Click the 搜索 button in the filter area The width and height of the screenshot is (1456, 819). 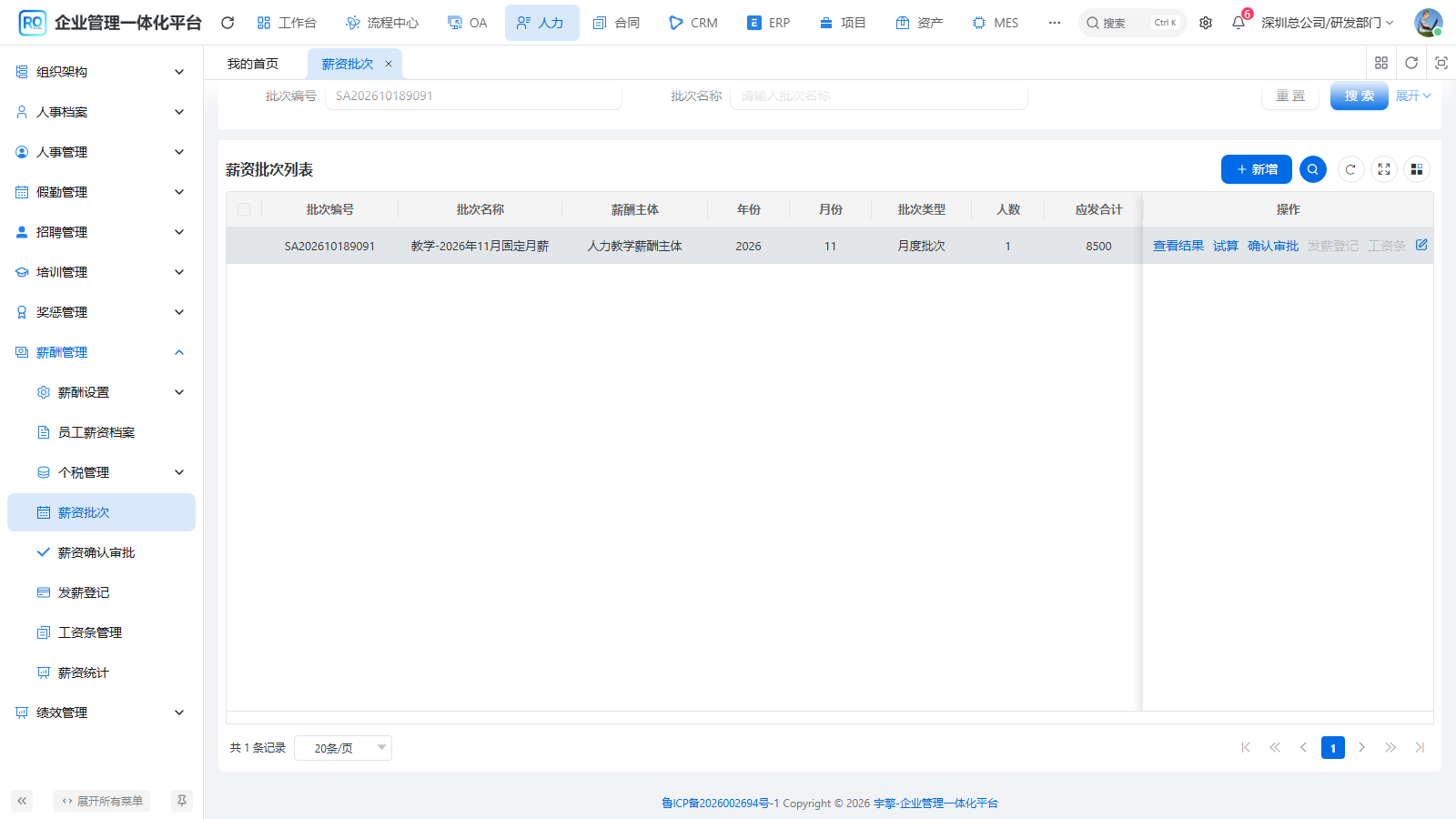[x=1360, y=96]
